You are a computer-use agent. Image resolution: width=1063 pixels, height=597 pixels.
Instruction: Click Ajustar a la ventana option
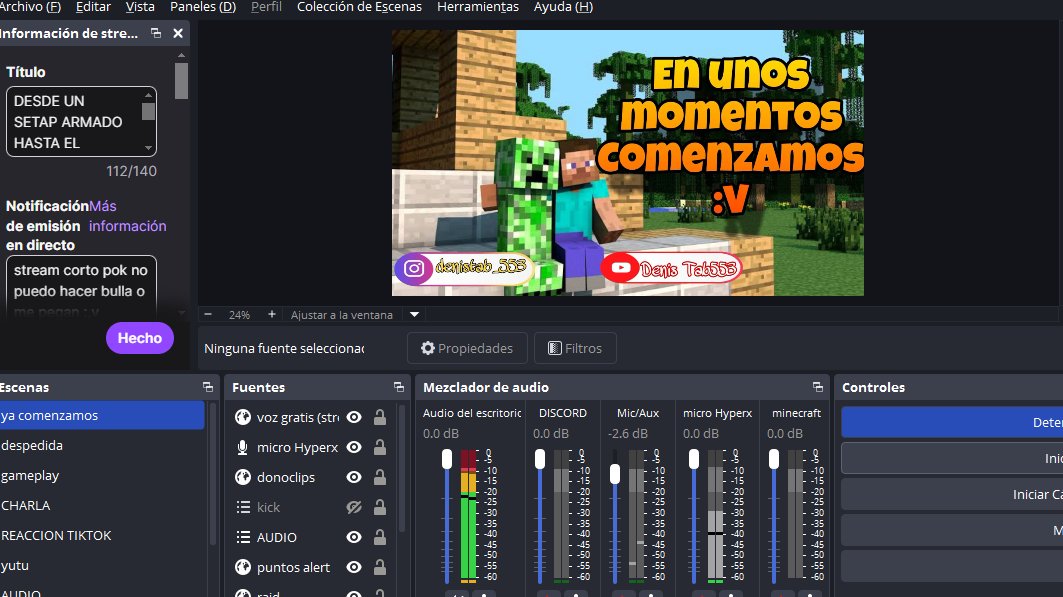pos(342,314)
